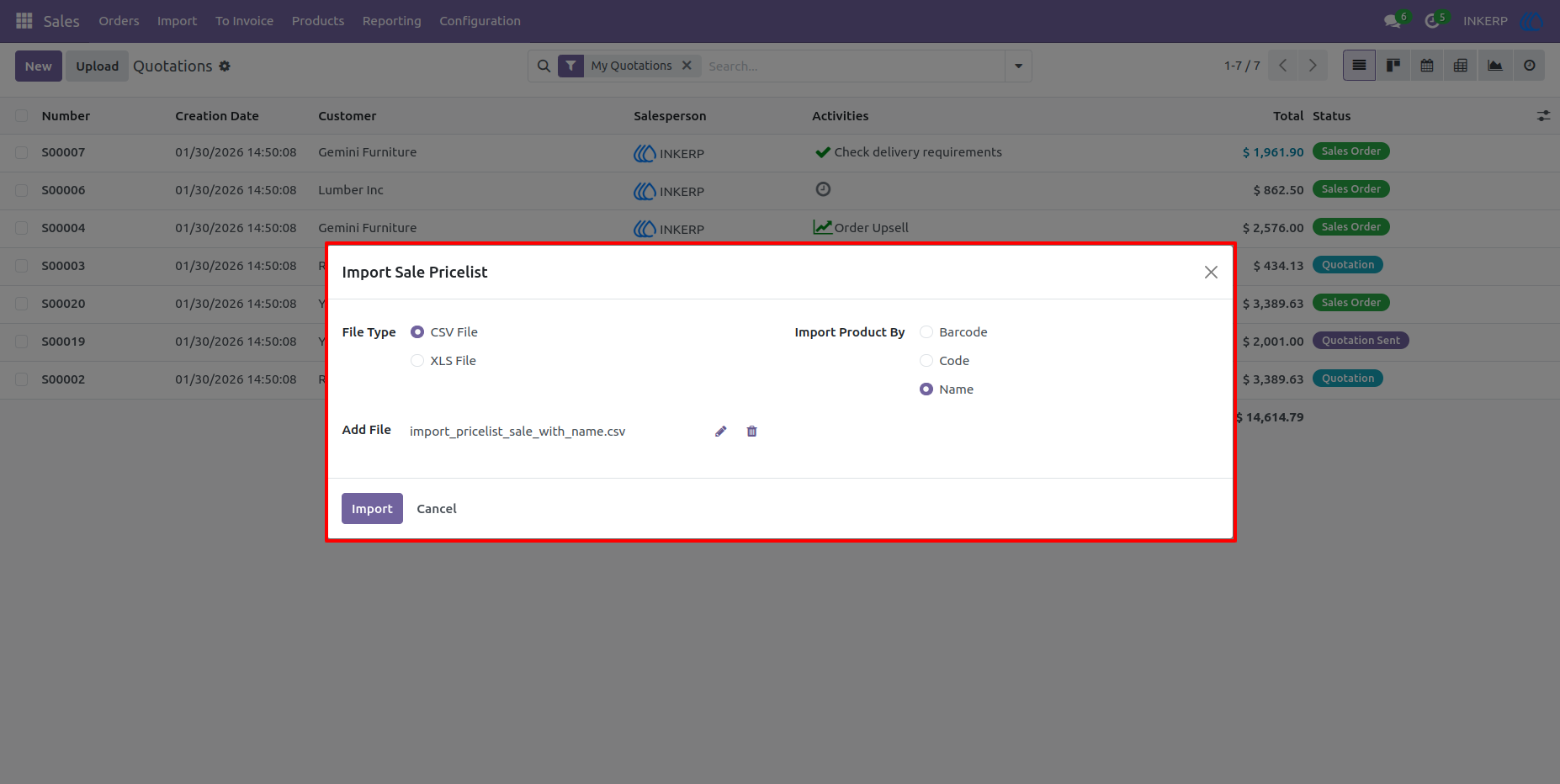Switch to the kanban view
The height and width of the screenshot is (784, 1560).
pyautogui.click(x=1393, y=66)
